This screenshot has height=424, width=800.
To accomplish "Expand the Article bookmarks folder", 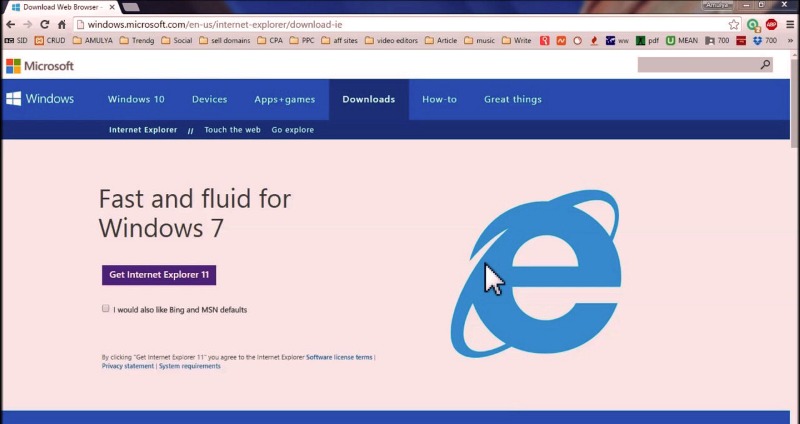I will [x=441, y=40].
